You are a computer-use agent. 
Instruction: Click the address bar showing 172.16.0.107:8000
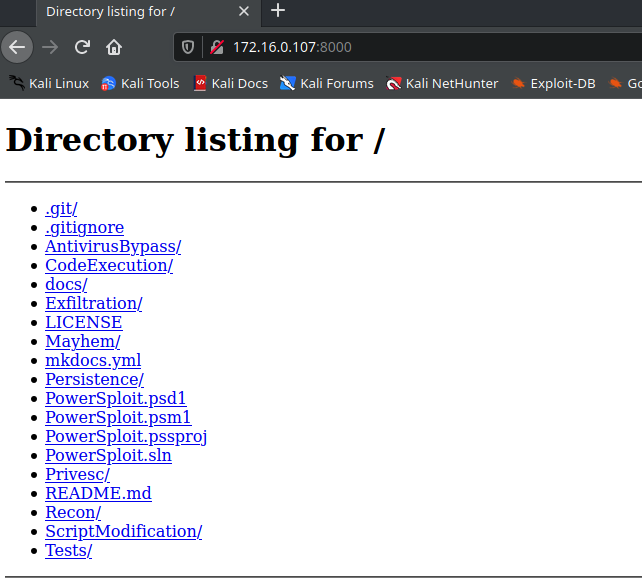click(x=400, y=47)
